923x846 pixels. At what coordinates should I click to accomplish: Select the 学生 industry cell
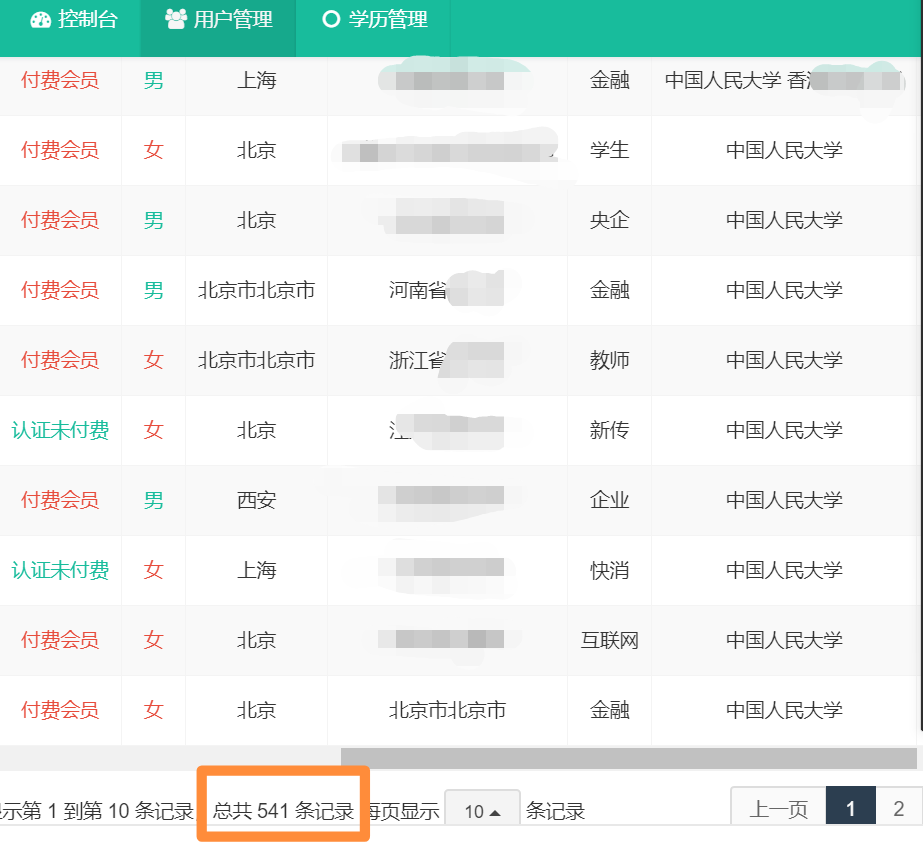click(609, 150)
